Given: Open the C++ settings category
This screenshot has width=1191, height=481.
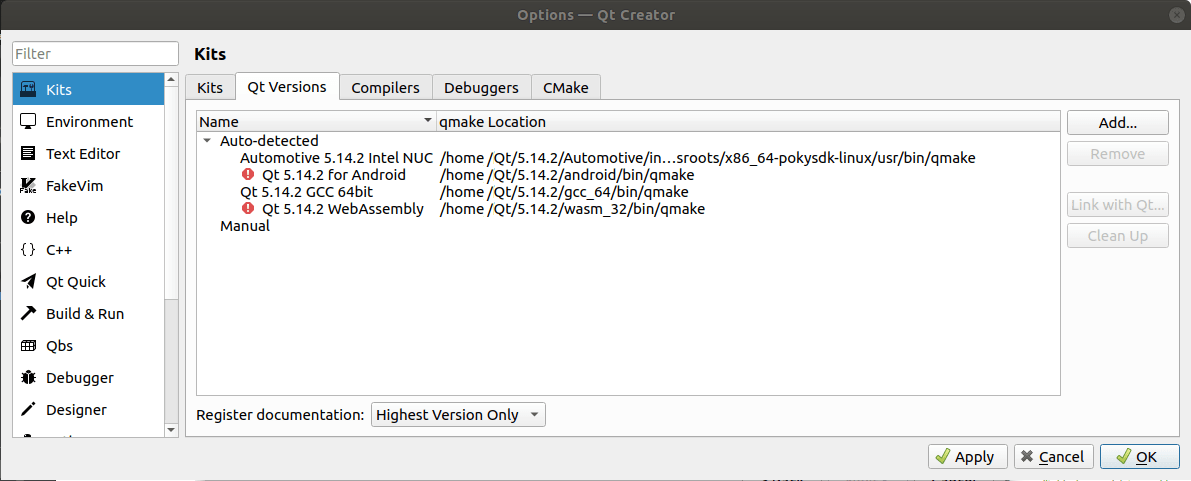Looking at the screenshot, I should click(x=58, y=250).
